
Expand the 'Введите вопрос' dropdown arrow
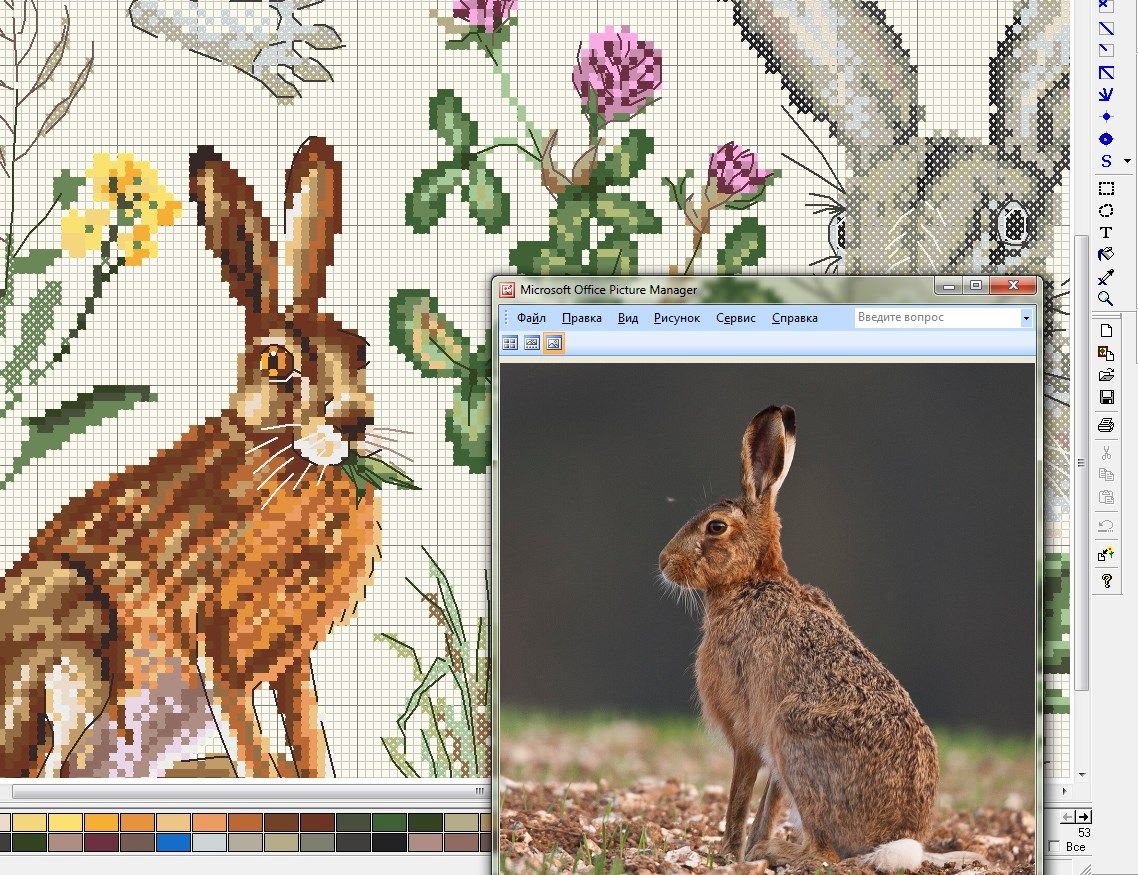pos(1025,318)
